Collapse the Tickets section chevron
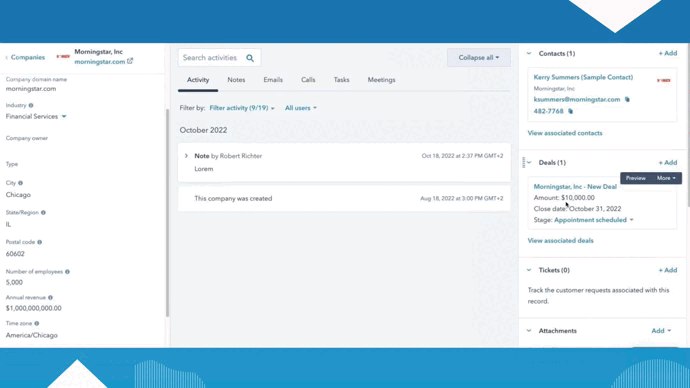 pos(529,270)
